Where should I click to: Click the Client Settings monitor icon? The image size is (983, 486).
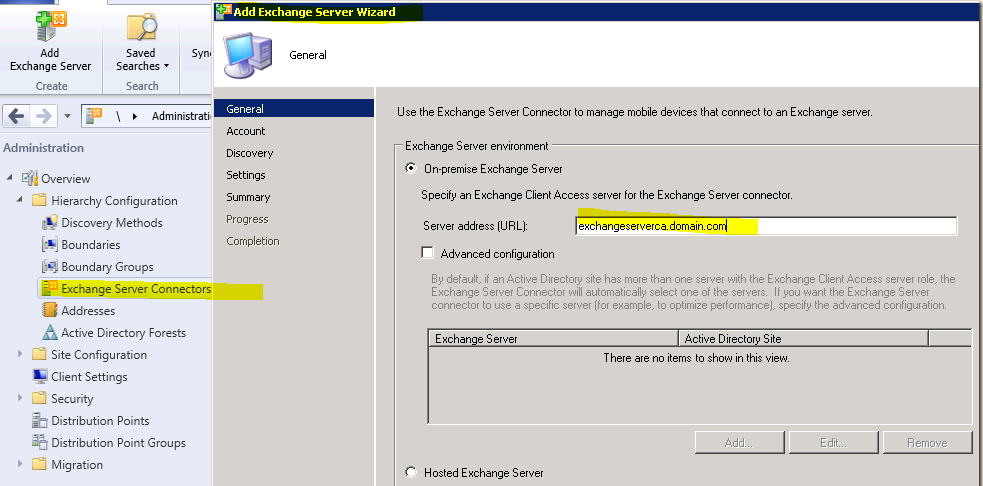(x=39, y=376)
